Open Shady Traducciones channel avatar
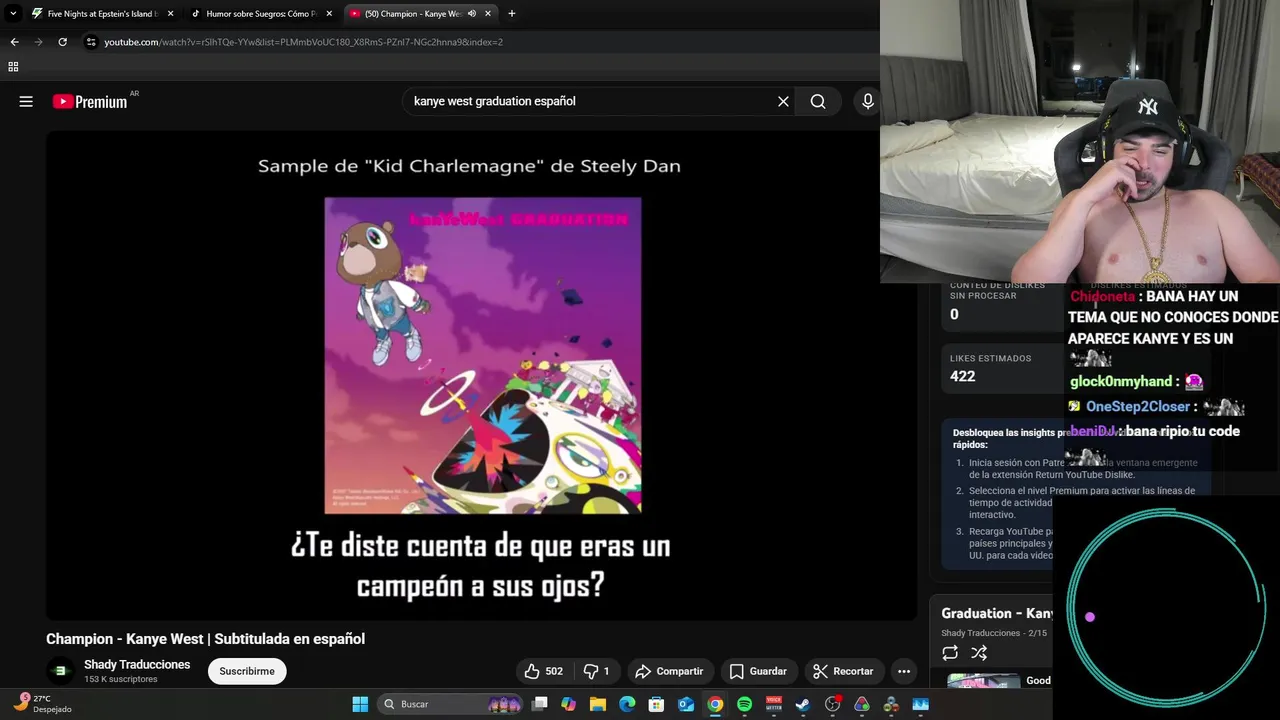Image resolution: width=1280 pixels, height=720 pixels. [x=60, y=671]
